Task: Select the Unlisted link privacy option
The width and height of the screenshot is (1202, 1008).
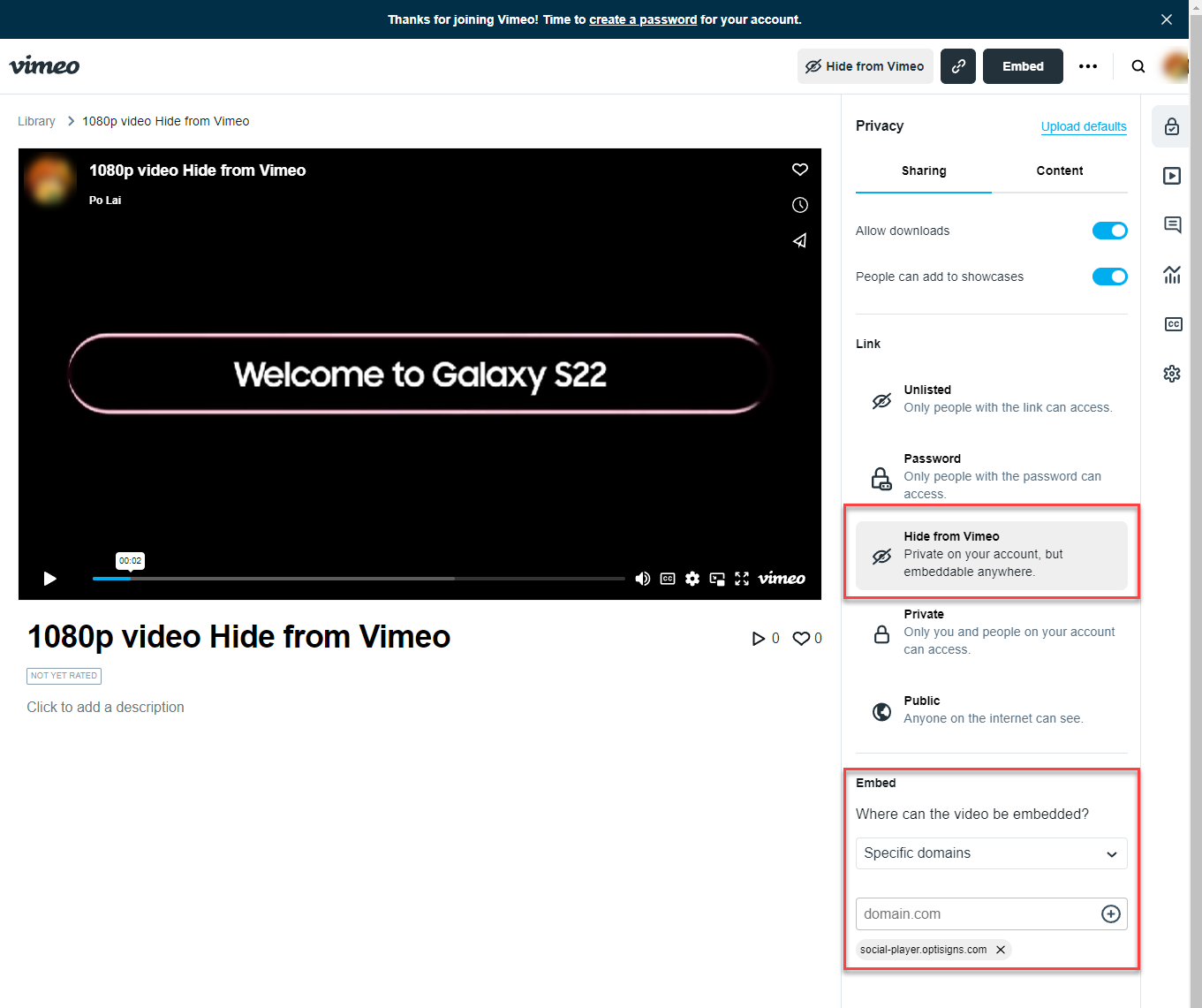Action: pos(991,398)
